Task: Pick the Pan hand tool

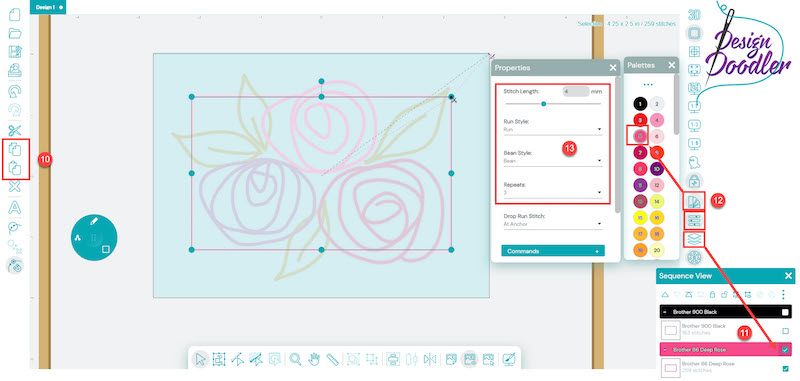Action: click(314, 359)
